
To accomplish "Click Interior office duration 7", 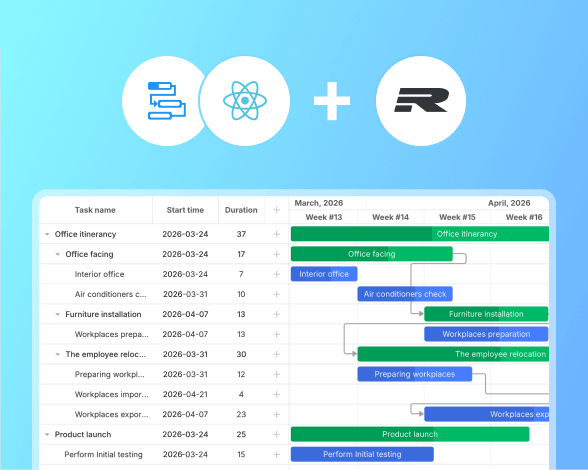I will click(241, 274).
